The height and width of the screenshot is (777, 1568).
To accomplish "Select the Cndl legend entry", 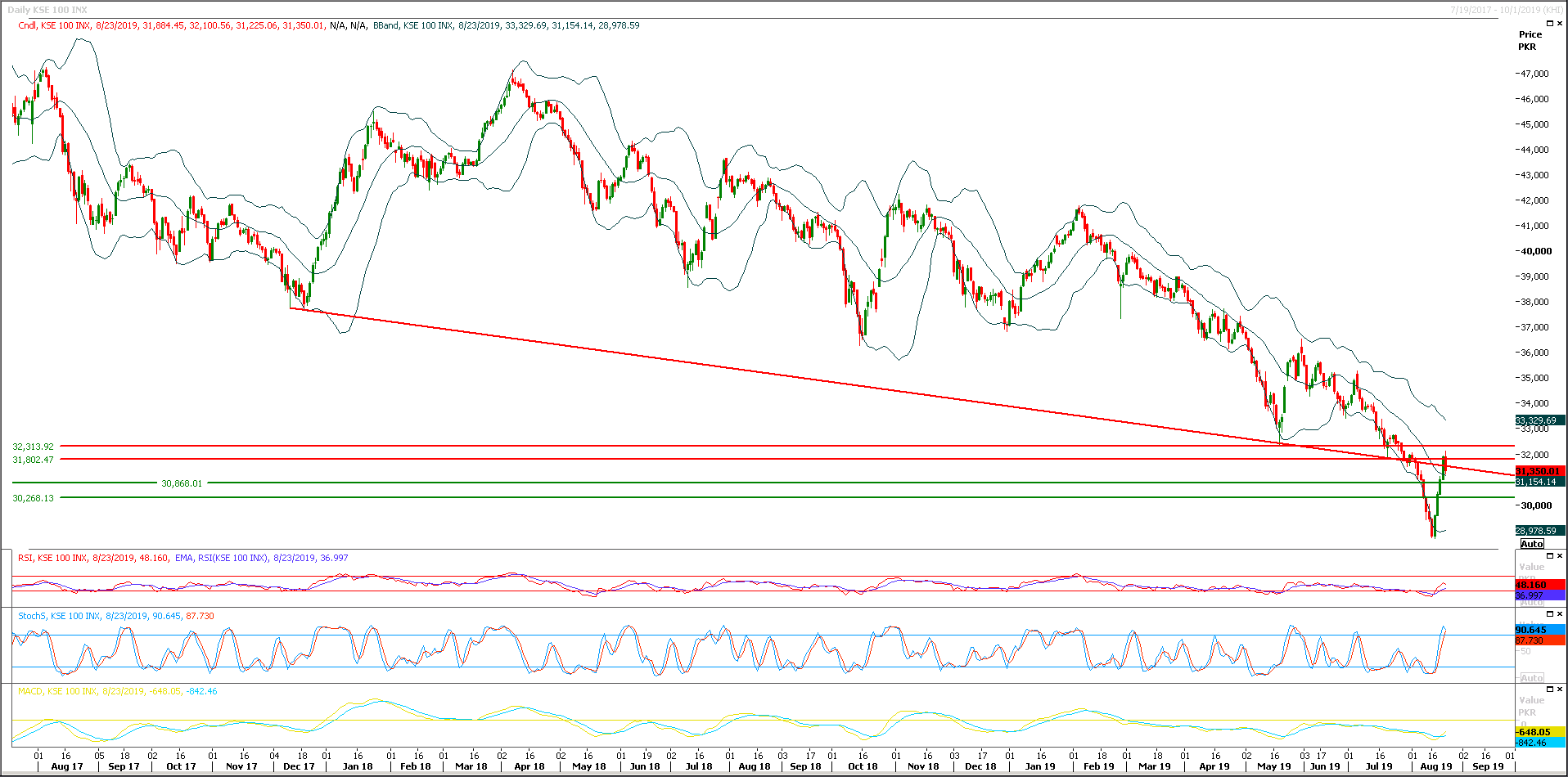I will pos(25,25).
